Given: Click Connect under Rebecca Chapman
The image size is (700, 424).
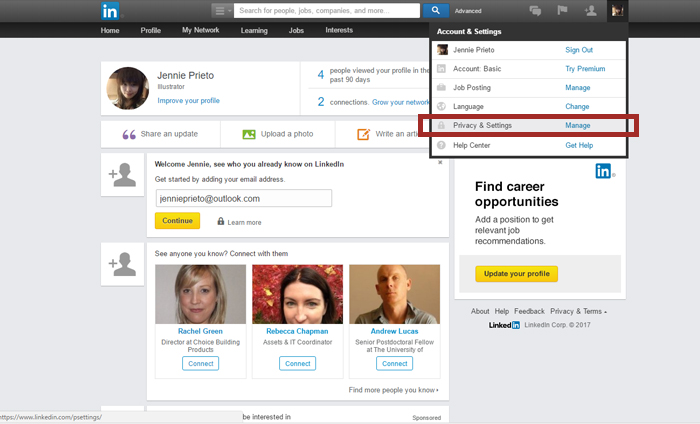Looking at the screenshot, I should point(298,363).
